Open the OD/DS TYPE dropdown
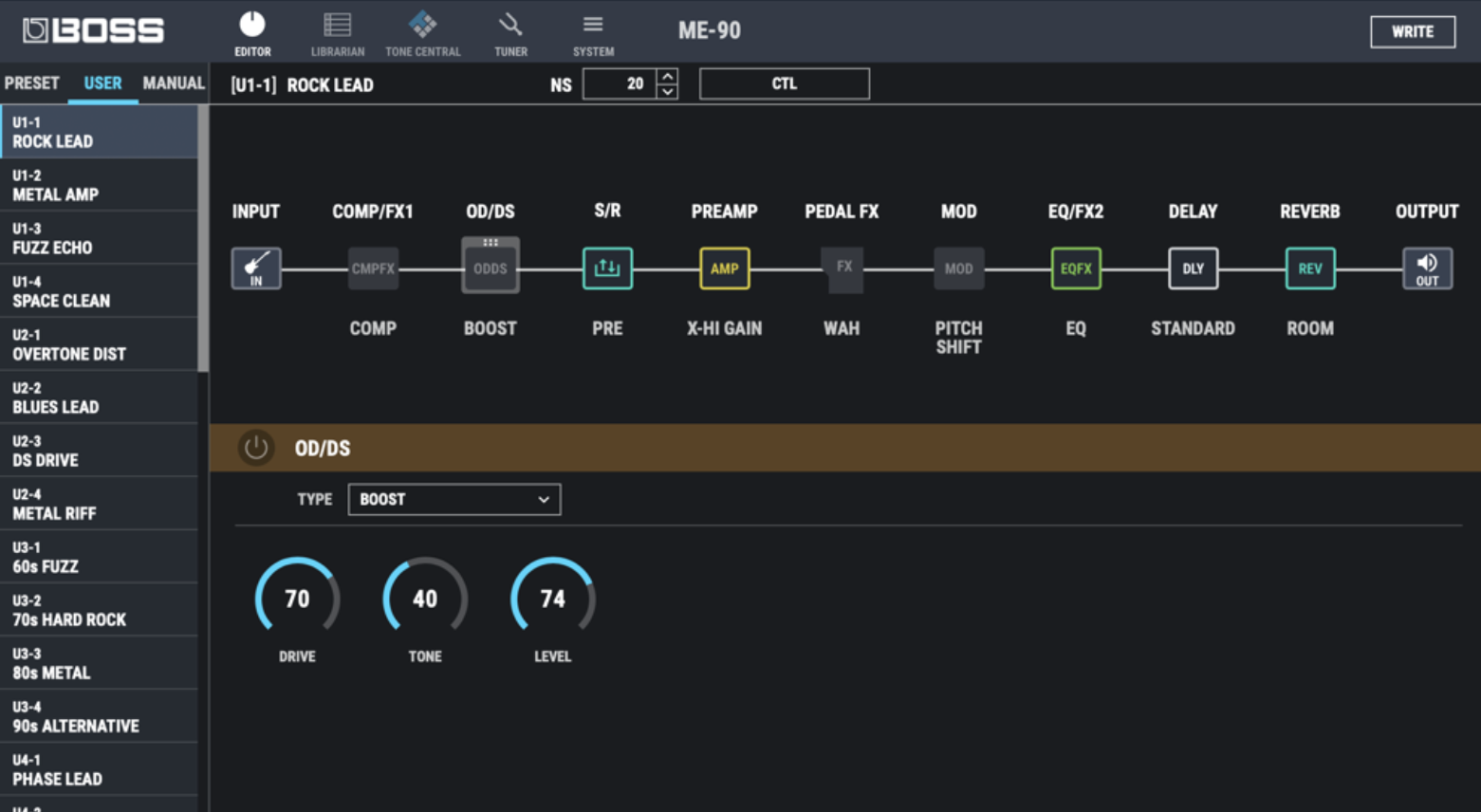This screenshot has height=812, width=1481. 454,499
